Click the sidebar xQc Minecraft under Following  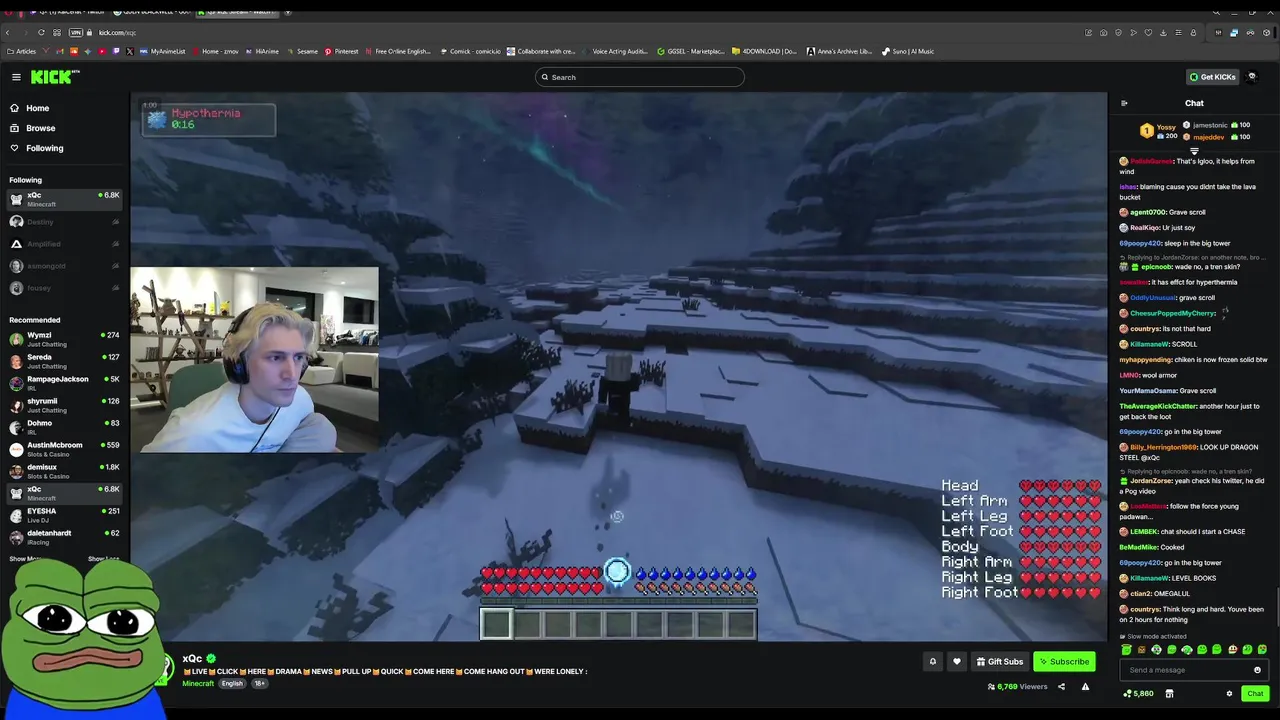point(65,199)
